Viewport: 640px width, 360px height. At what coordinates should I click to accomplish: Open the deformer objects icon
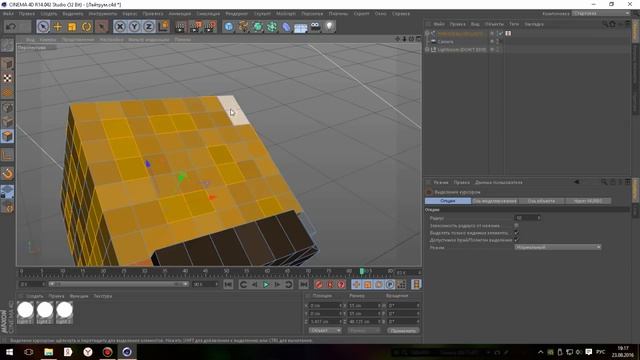click(x=286, y=27)
